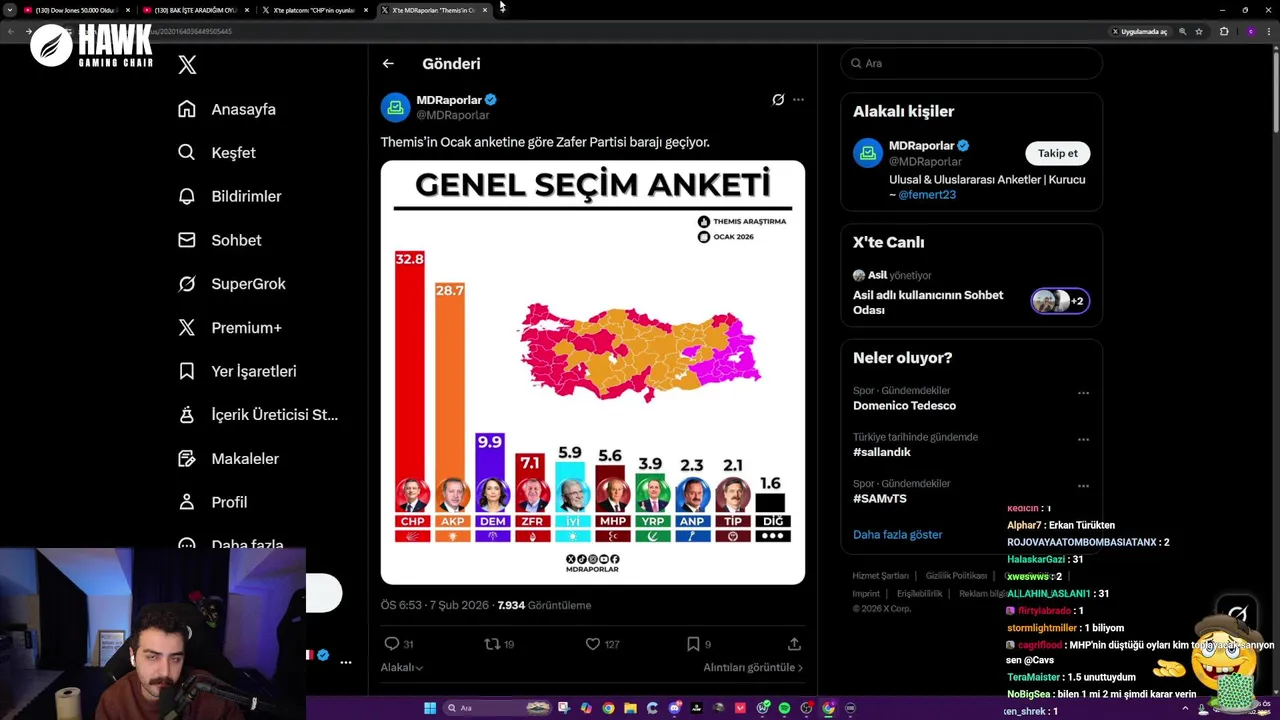Go back using the Gönderi arrow
Screen dimensions: 1280x720
[388, 63]
